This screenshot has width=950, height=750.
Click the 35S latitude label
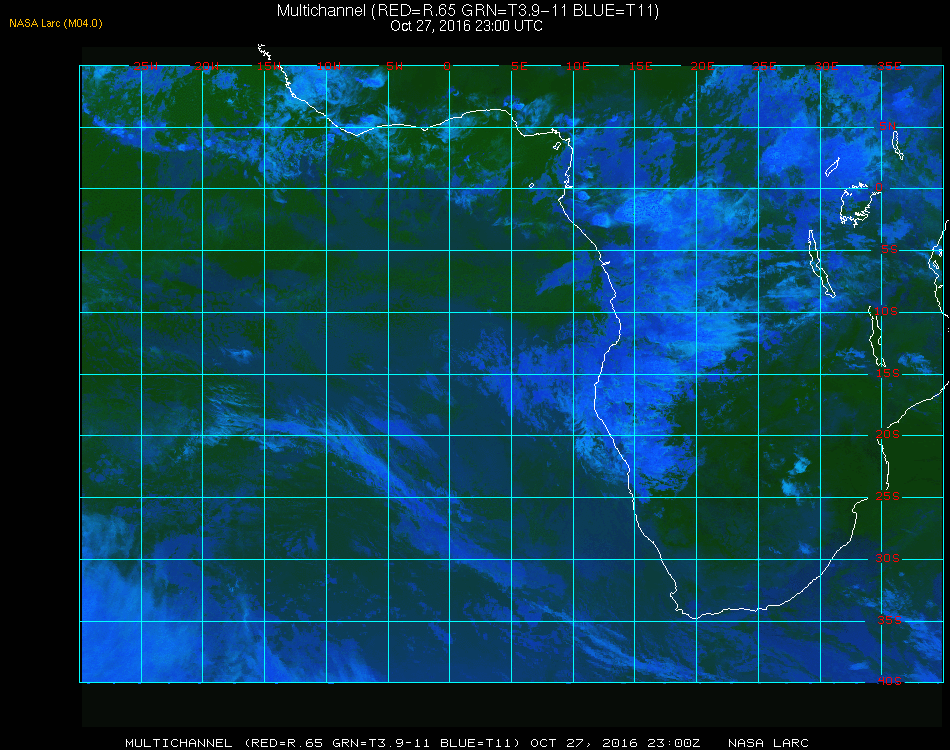tap(889, 620)
